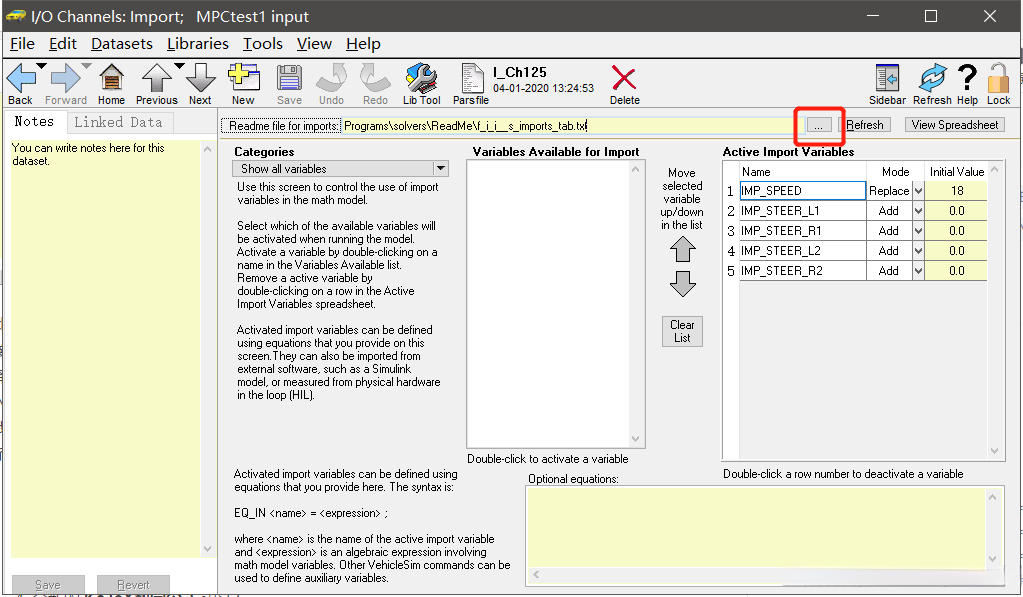Open the Lib Tool
The height and width of the screenshot is (597, 1023).
click(x=421, y=78)
